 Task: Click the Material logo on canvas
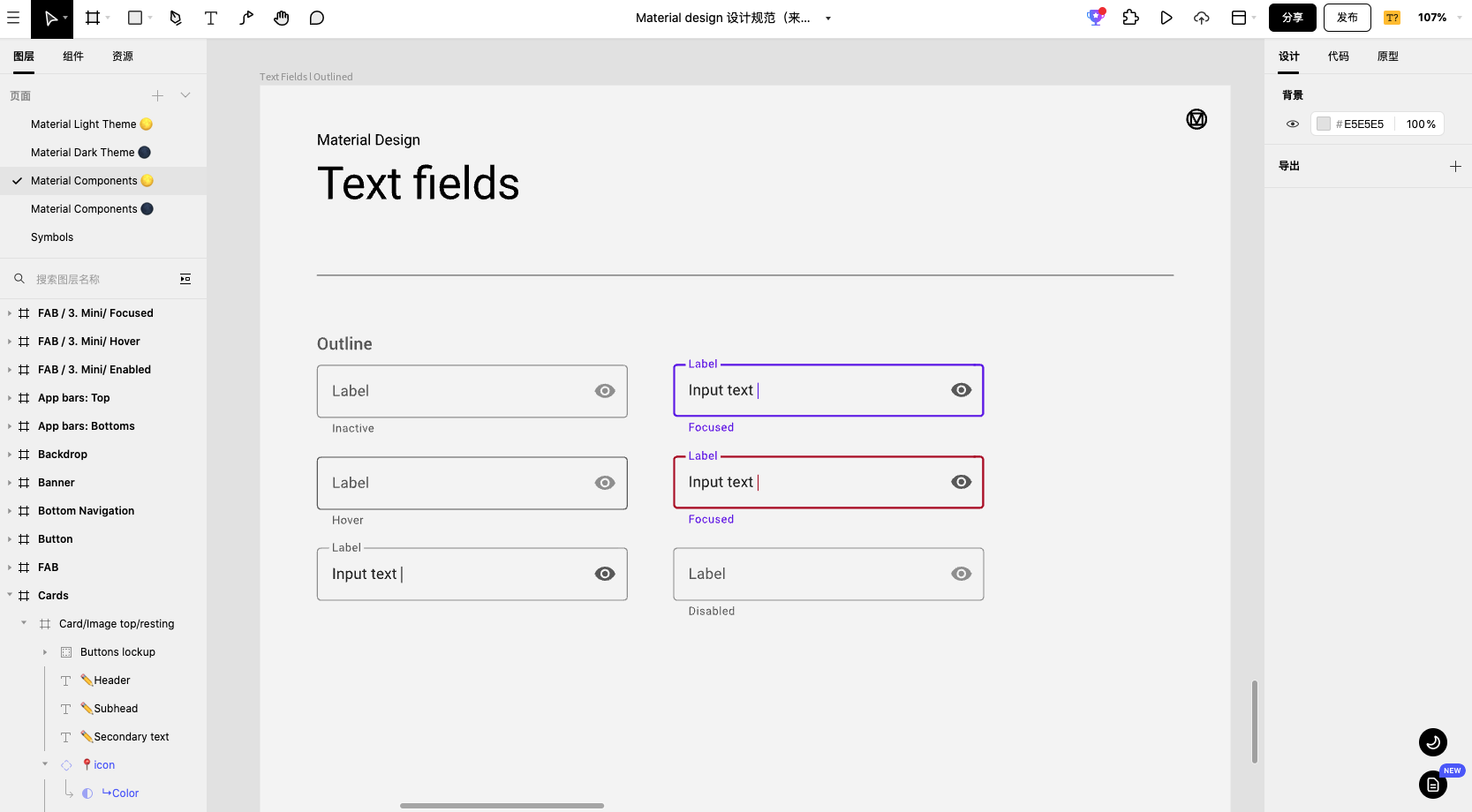click(x=1196, y=119)
